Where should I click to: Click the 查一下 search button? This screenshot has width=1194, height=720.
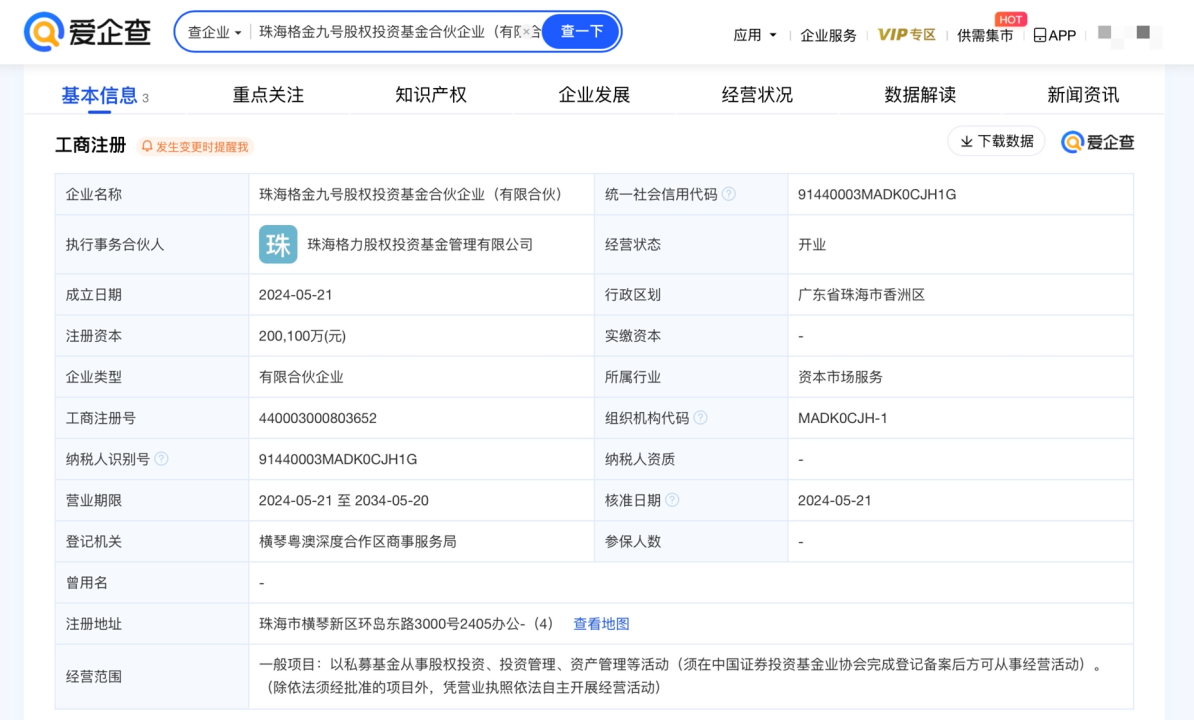[582, 32]
